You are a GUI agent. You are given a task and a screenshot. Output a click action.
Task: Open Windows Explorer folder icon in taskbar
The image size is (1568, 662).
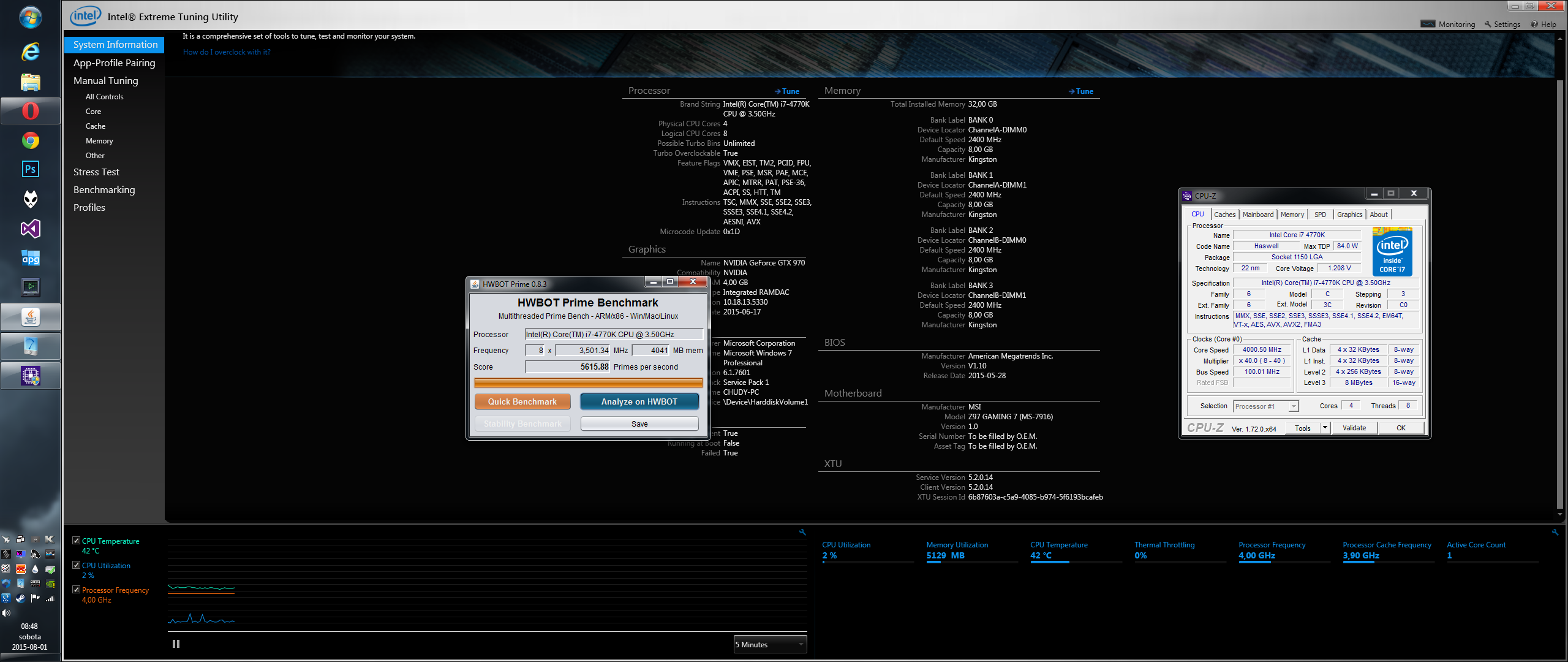30,82
